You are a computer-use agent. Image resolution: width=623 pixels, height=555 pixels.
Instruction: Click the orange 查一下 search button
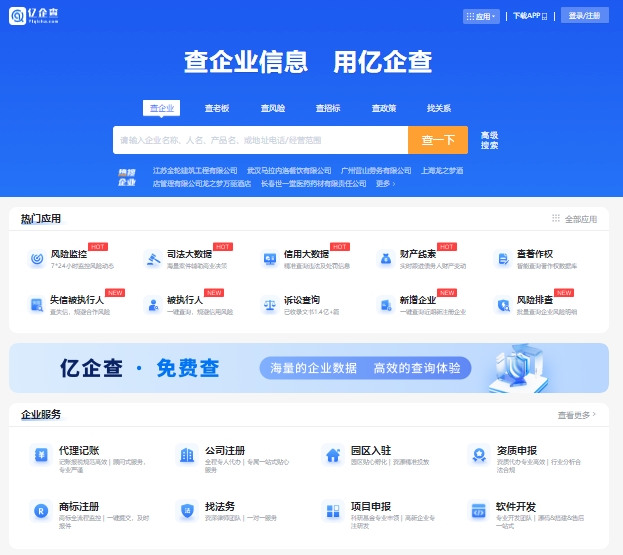(438, 140)
